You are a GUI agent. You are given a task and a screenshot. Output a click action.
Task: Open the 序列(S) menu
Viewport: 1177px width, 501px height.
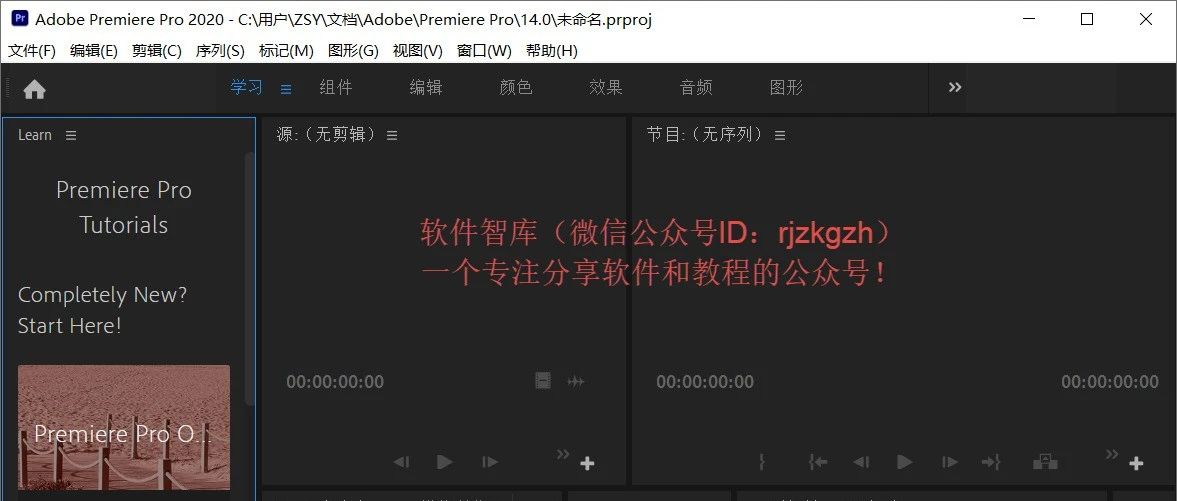[220, 50]
